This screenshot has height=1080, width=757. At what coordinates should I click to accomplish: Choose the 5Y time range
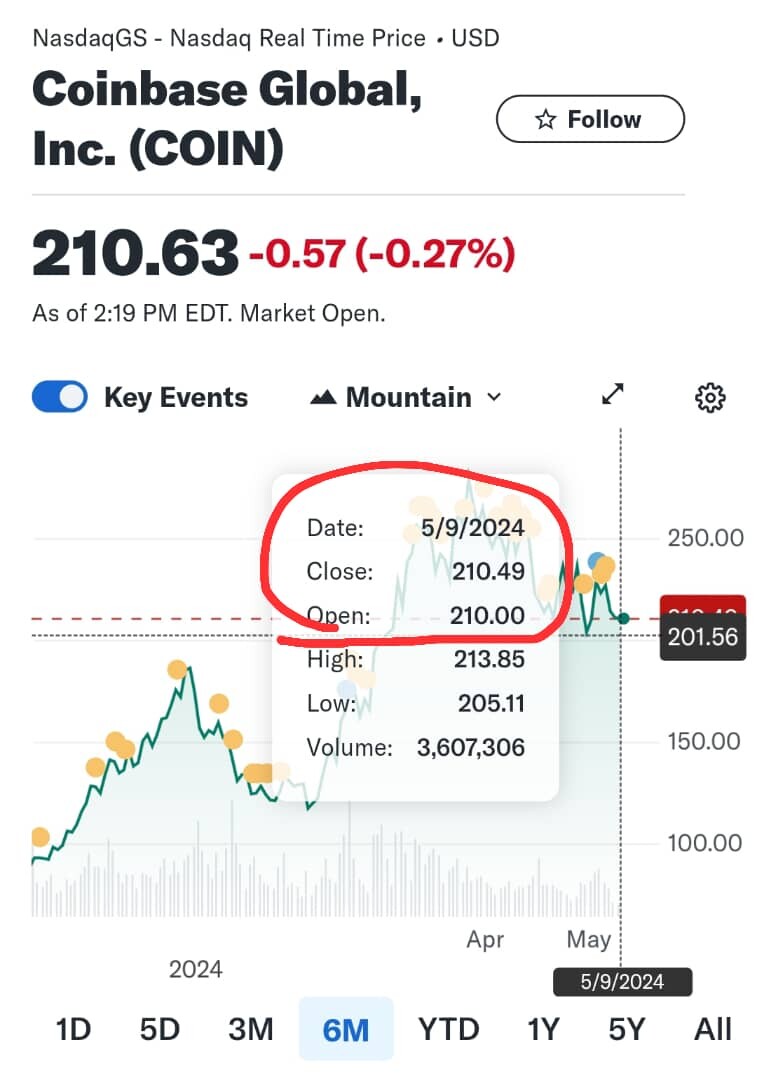(x=626, y=1030)
